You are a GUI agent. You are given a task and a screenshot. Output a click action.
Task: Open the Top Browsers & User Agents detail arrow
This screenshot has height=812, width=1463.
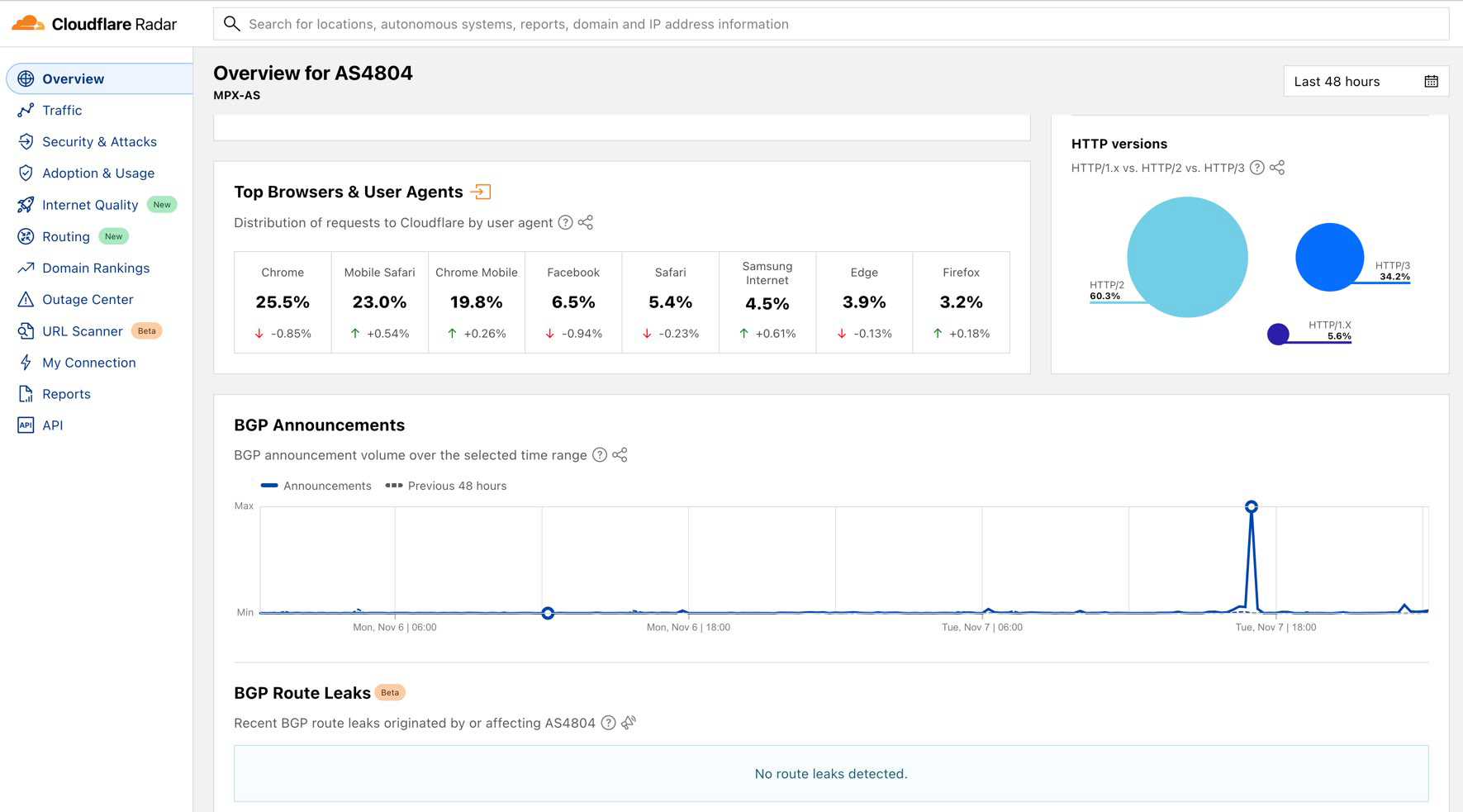point(481,192)
